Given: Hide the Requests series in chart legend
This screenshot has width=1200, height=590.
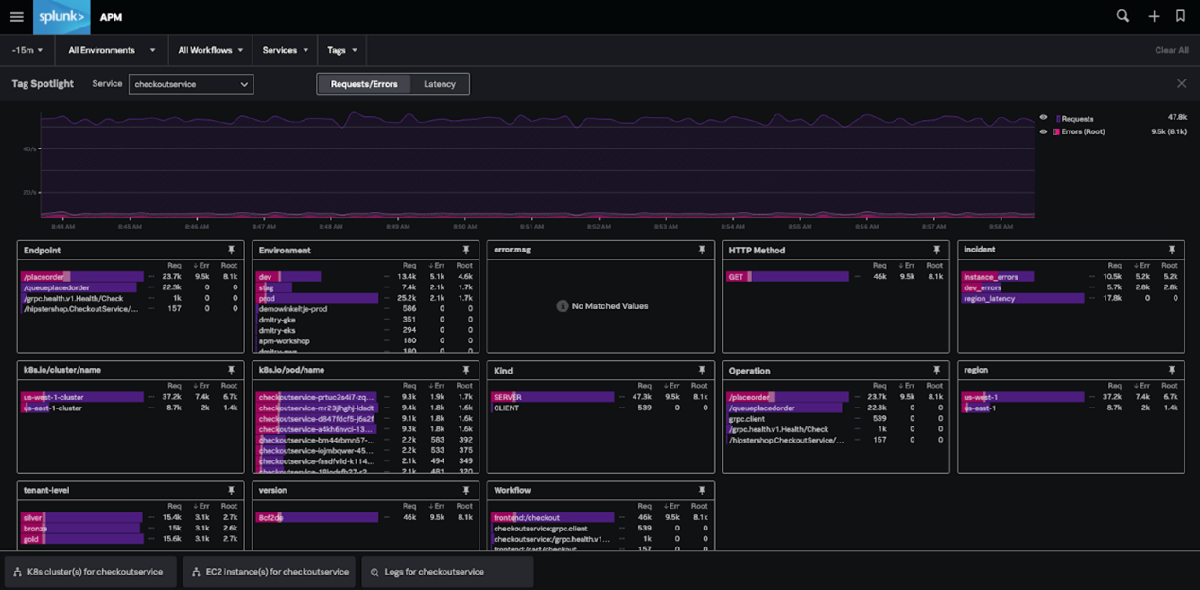Looking at the screenshot, I should [1043, 118].
